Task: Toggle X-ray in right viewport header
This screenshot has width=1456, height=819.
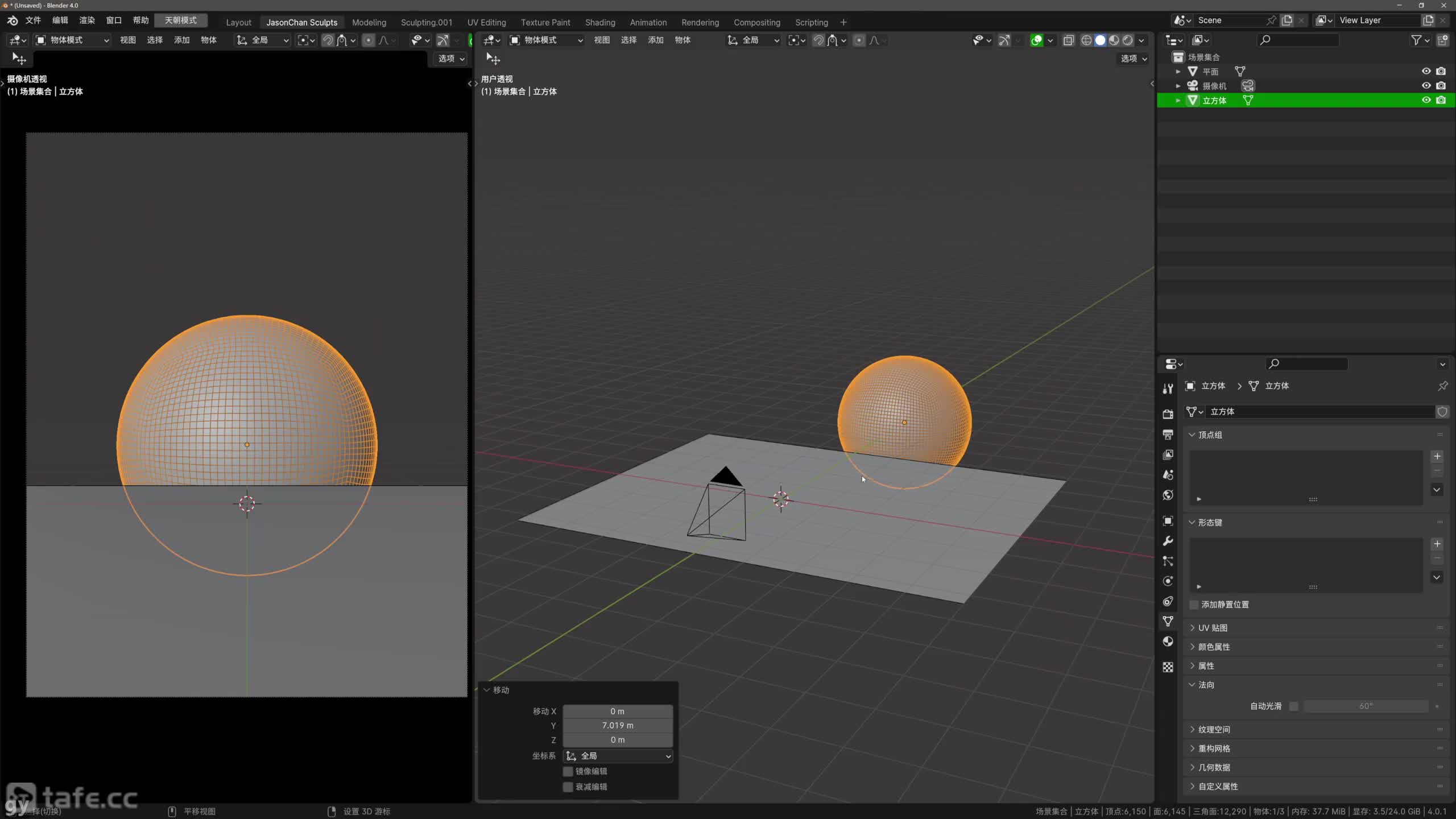Action: [x=1069, y=40]
